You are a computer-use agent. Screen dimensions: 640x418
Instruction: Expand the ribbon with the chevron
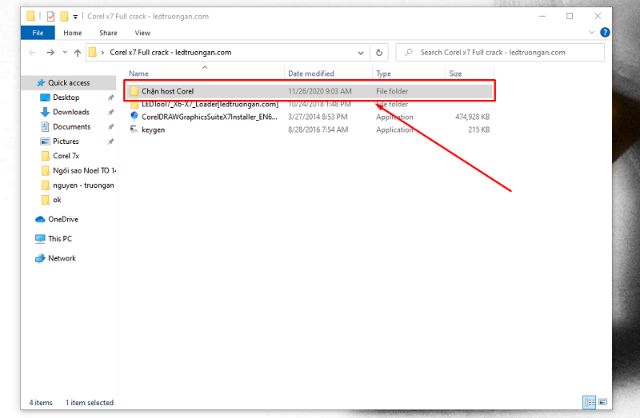coord(591,32)
